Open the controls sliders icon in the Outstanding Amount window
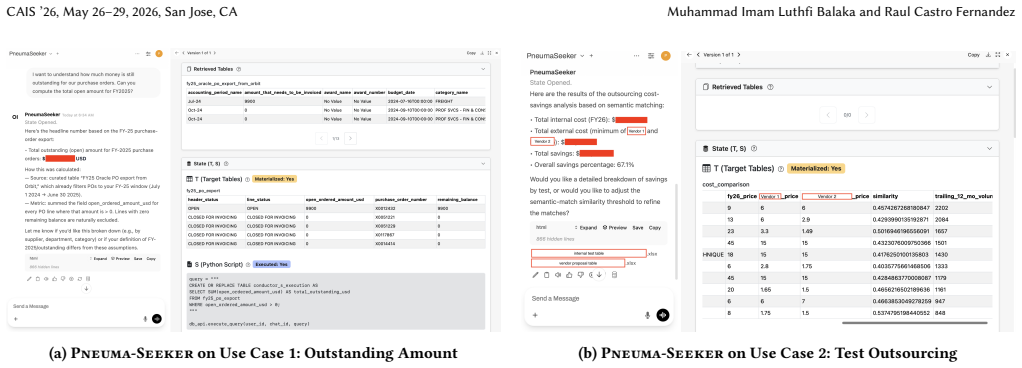This screenshot has height=368, width=1022. (x=148, y=53)
